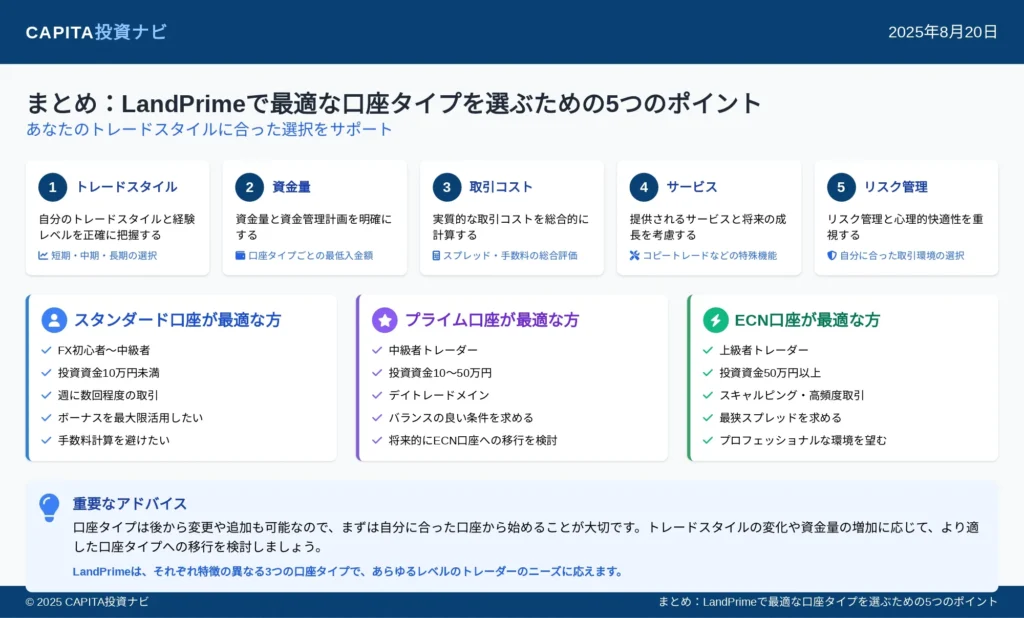Click the 重要なアドバイス heading

[130, 504]
